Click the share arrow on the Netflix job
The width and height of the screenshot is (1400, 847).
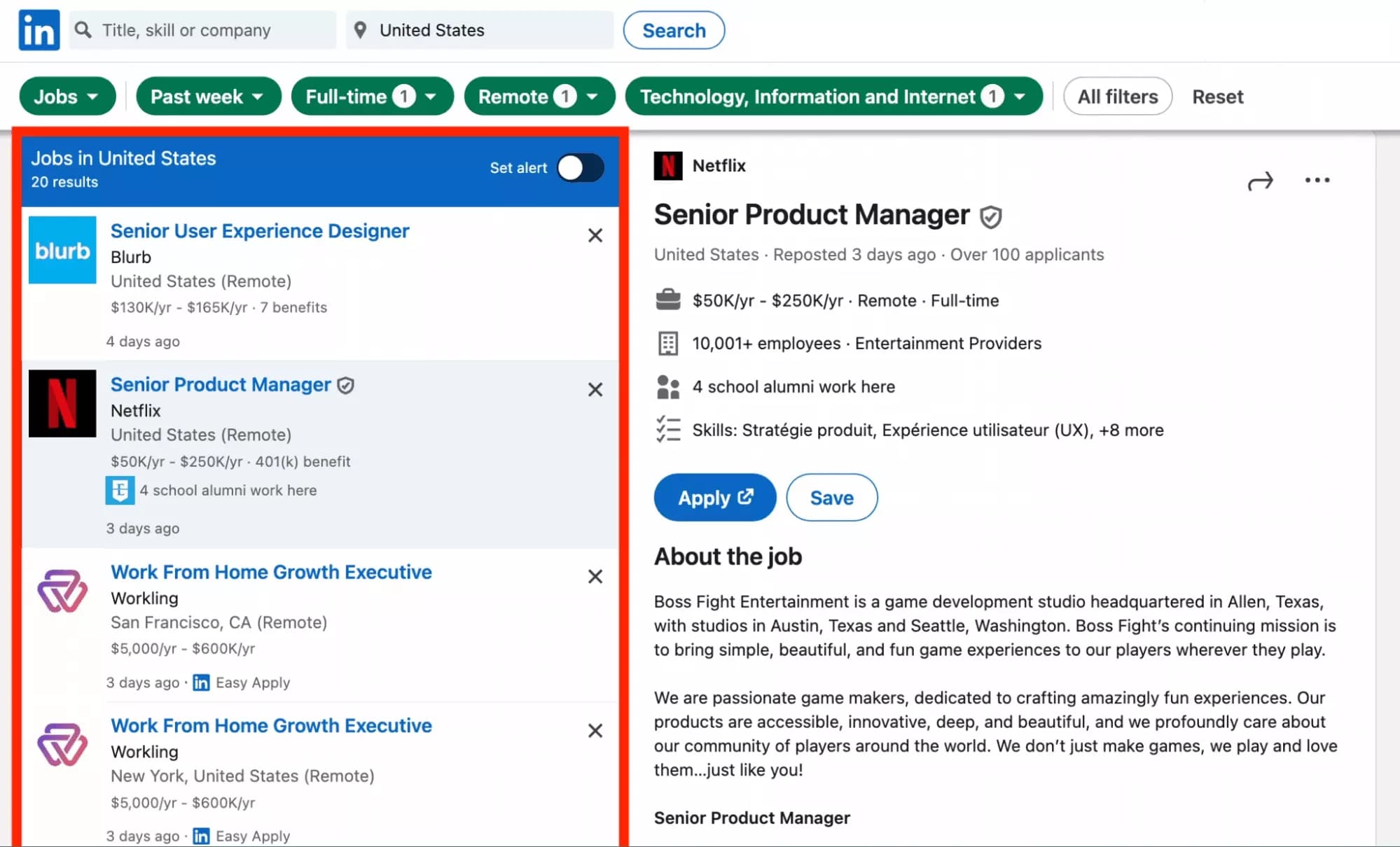[1261, 181]
